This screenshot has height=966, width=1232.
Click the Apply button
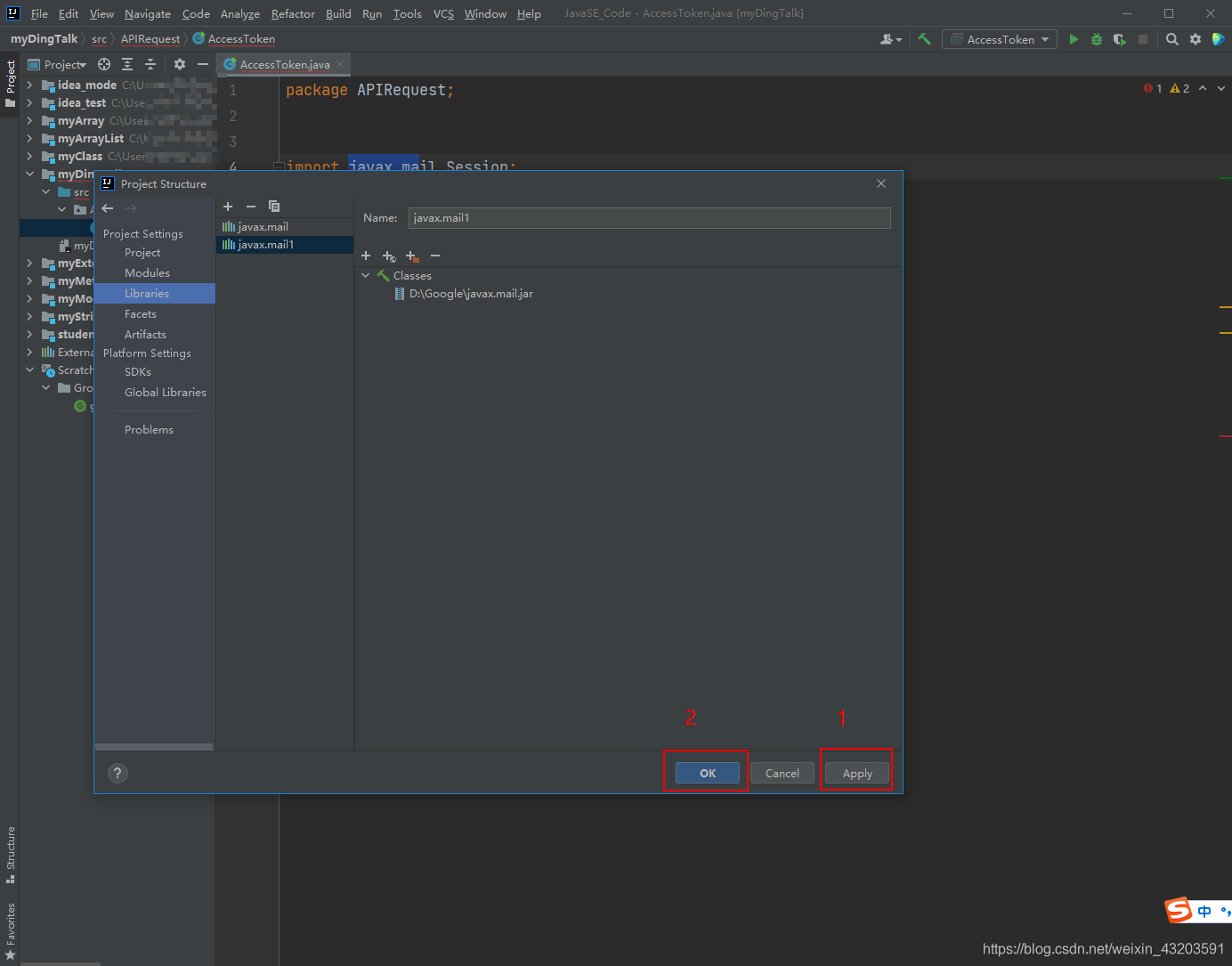point(857,773)
